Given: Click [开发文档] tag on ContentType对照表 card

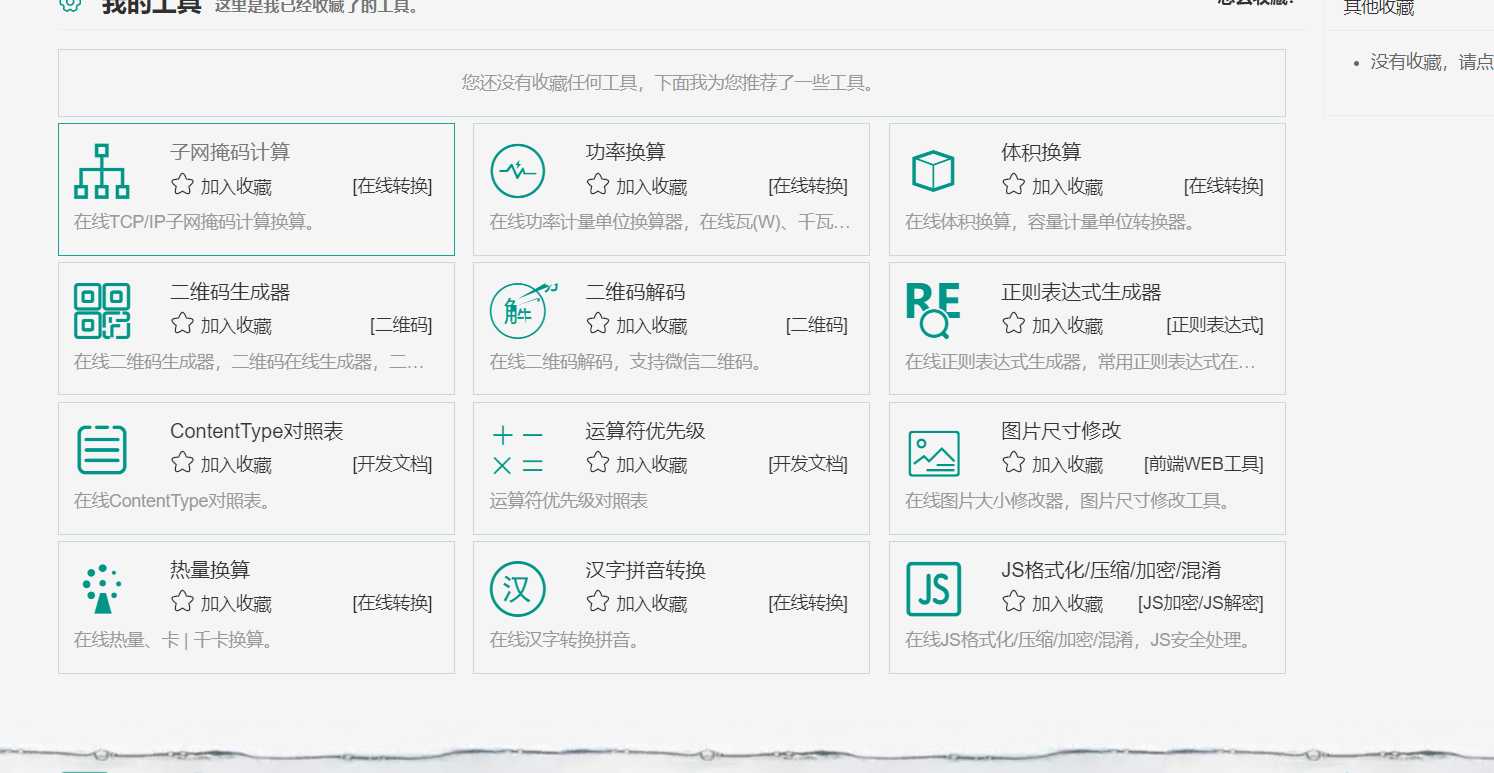Looking at the screenshot, I should click(x=393, y=464).
